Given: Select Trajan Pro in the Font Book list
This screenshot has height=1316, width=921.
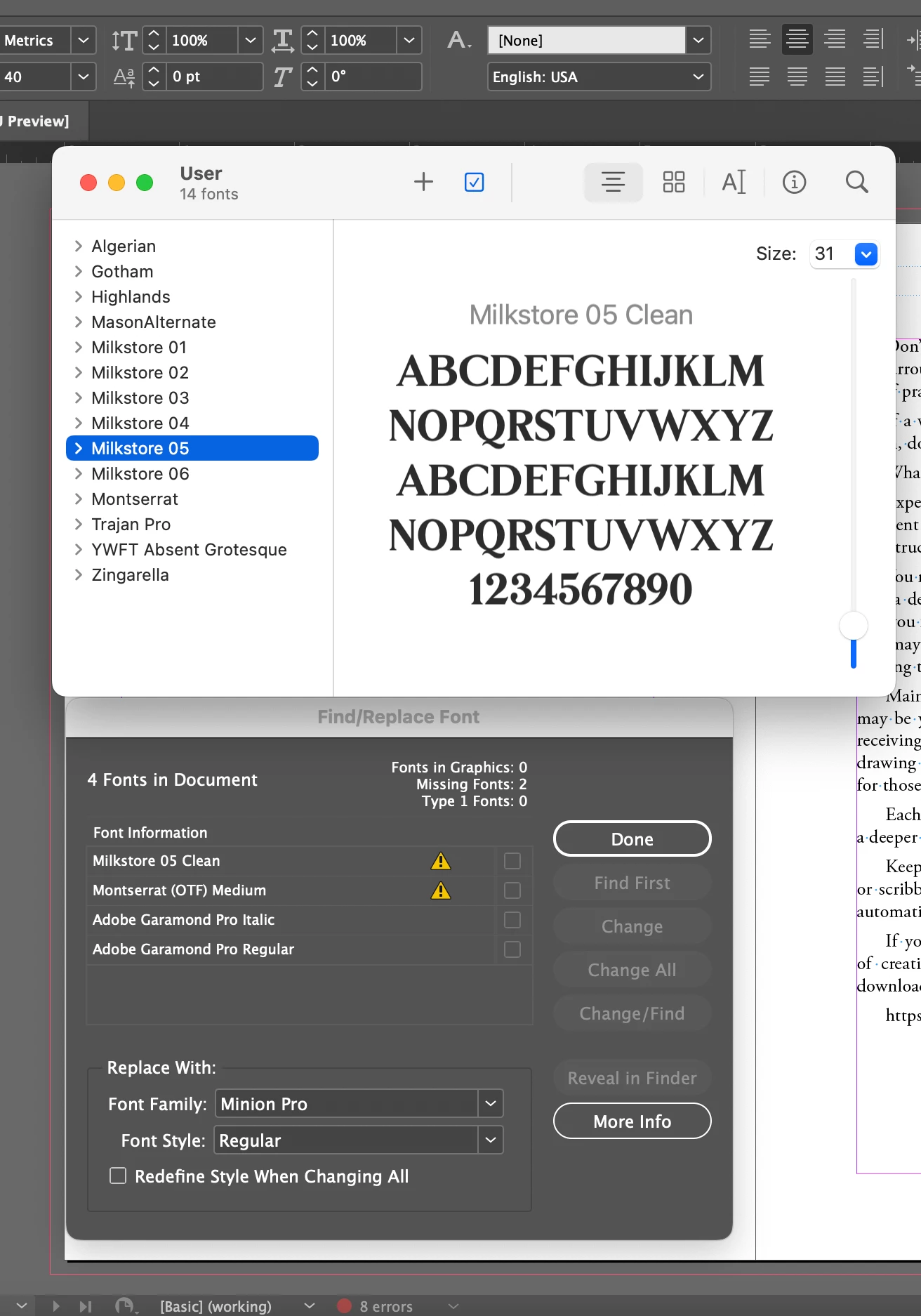Looking at the screenshot, I should click(131, 524).
